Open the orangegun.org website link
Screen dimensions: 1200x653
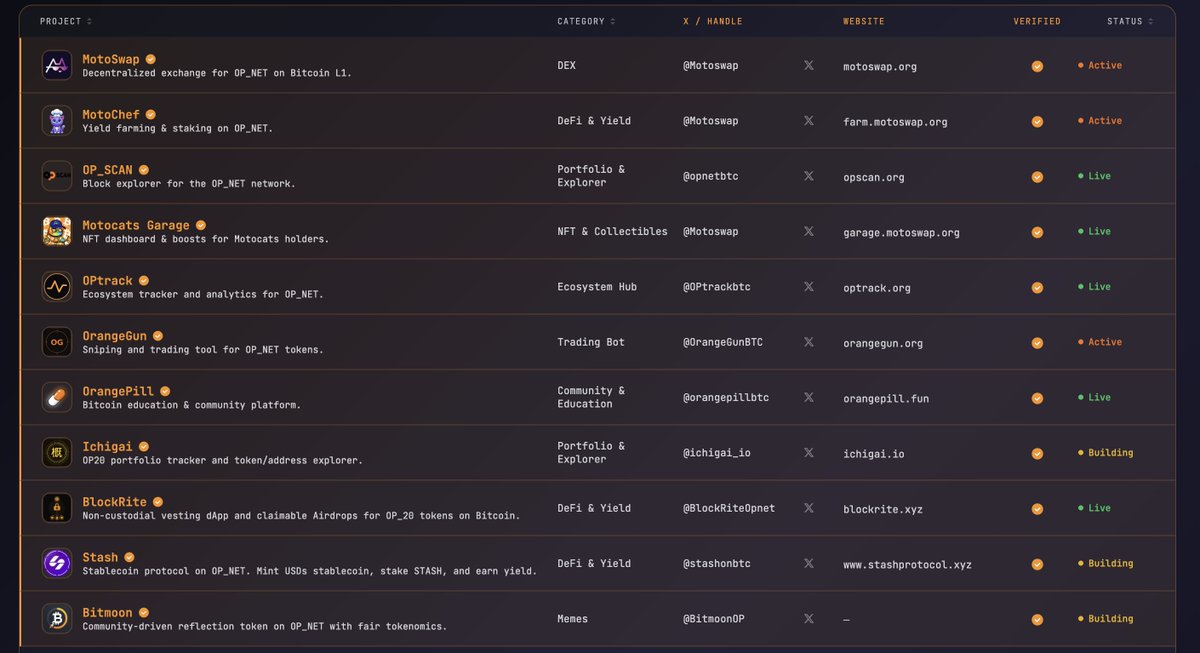pos(883,343)
